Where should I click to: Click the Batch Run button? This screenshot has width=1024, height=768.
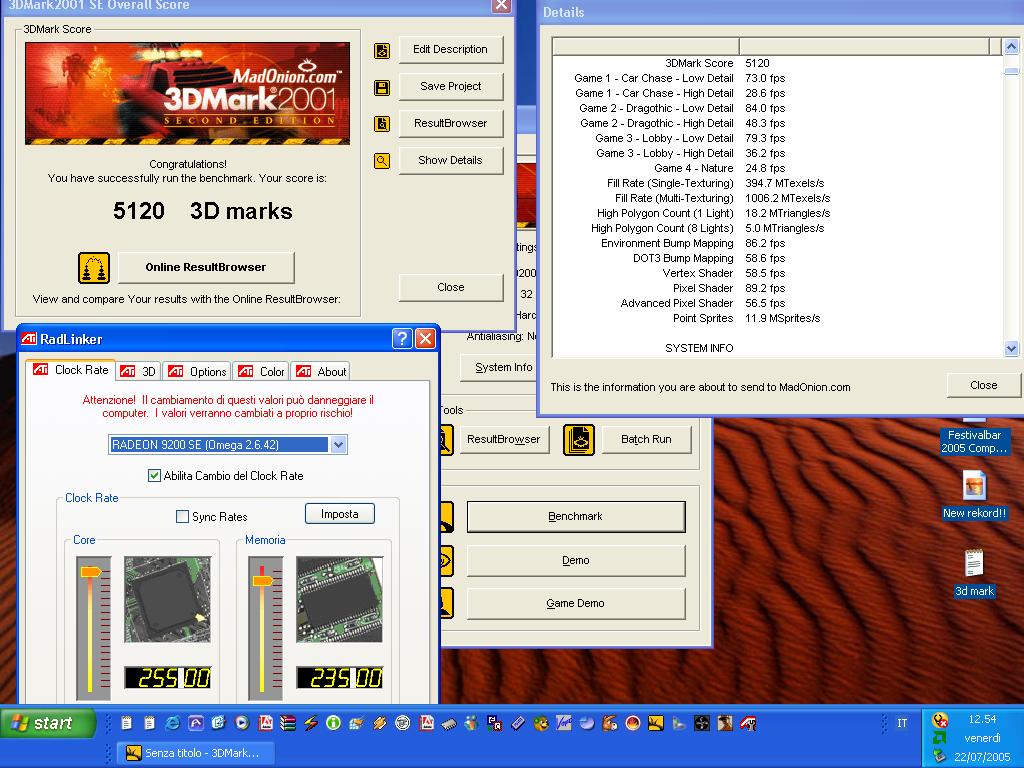pyautogui.click(x=646, y=440)
